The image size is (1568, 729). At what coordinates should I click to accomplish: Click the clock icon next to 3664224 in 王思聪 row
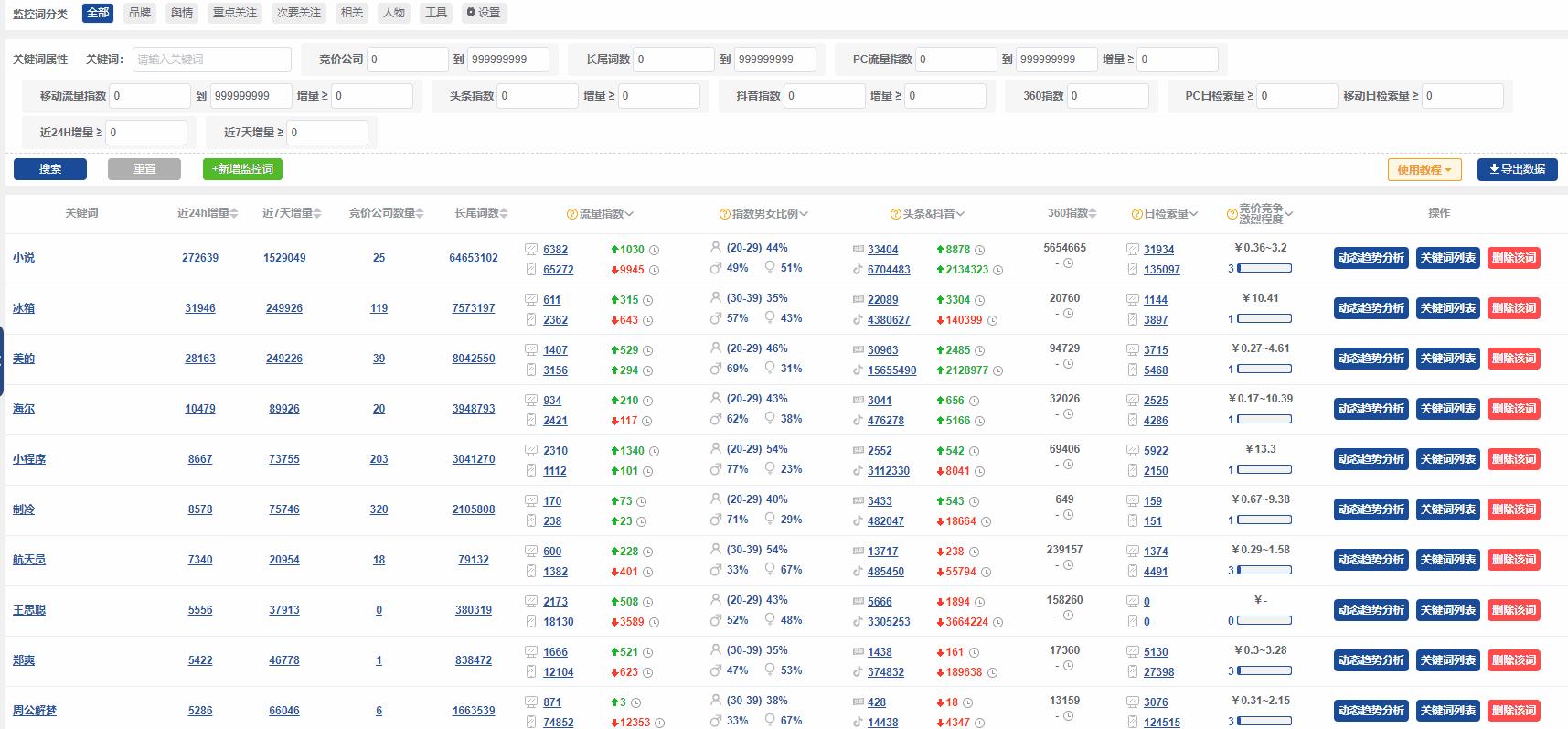coord(997,623)
